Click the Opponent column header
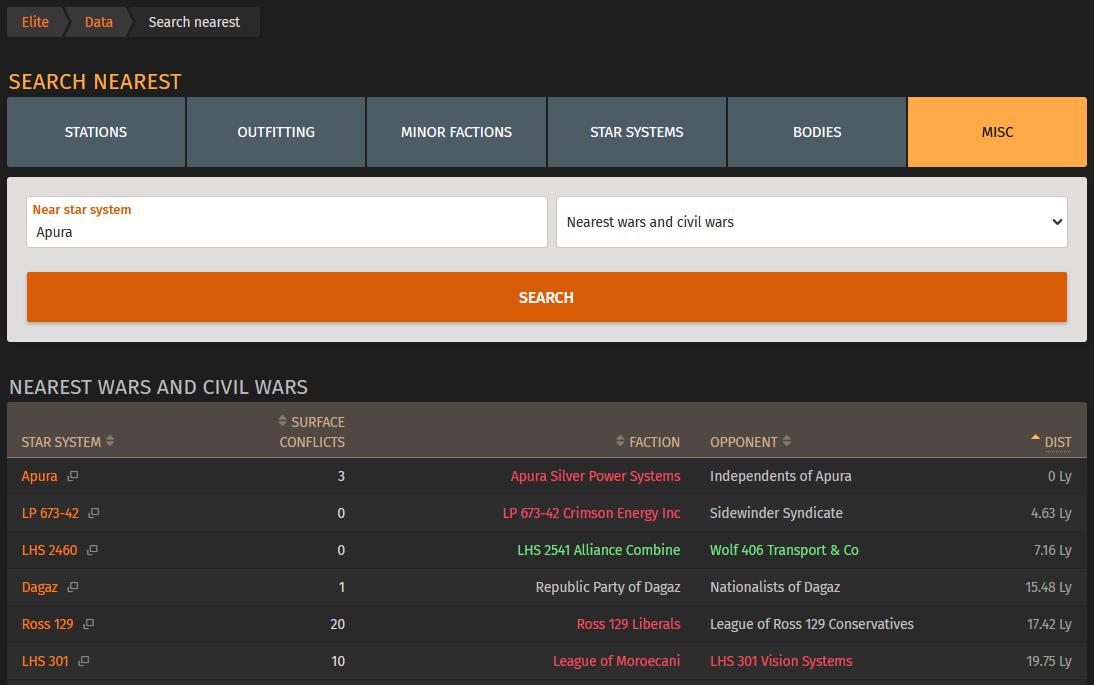 coord(744,442)
